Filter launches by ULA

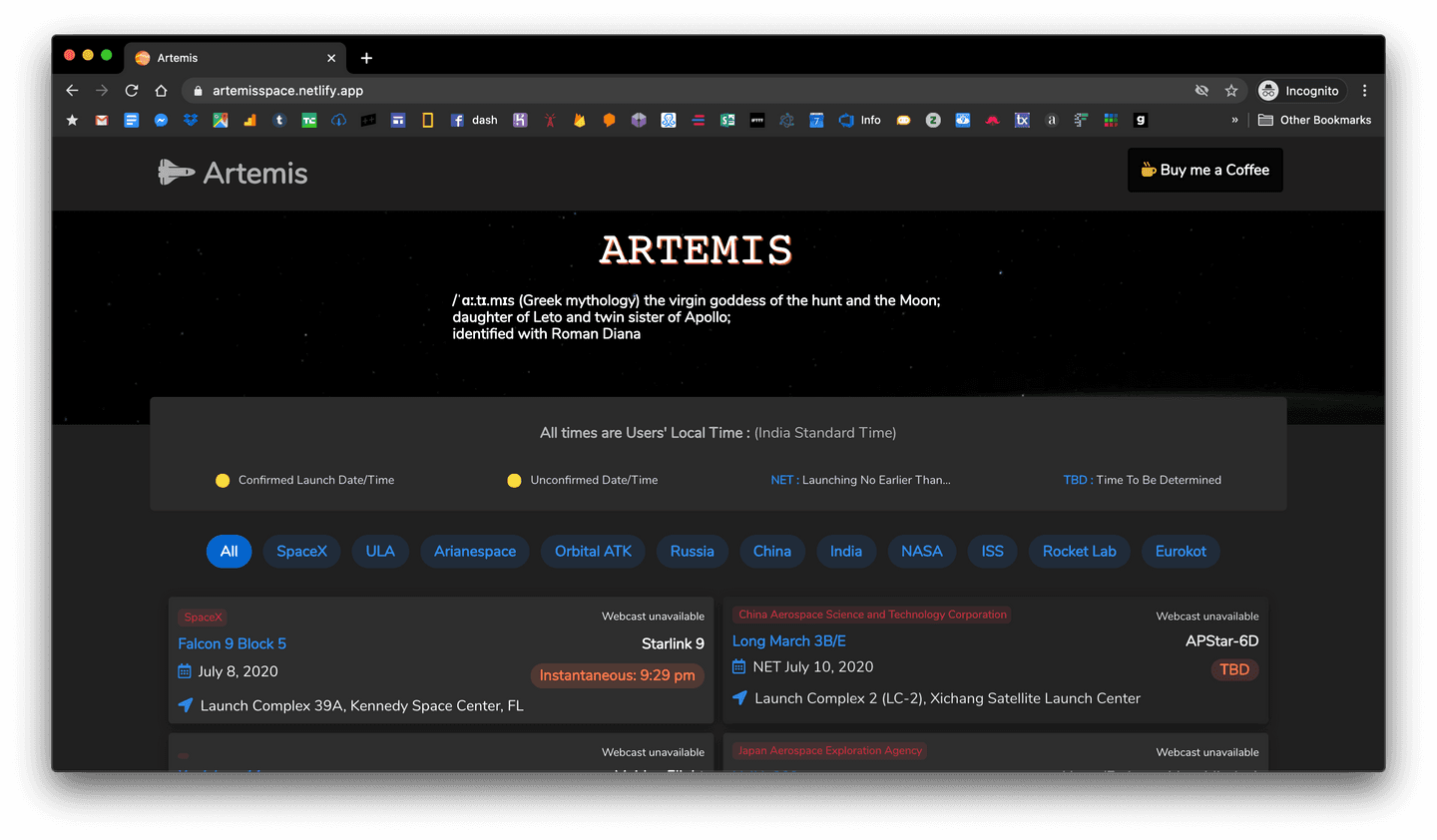pyautogui.click(x=380, y=552)
